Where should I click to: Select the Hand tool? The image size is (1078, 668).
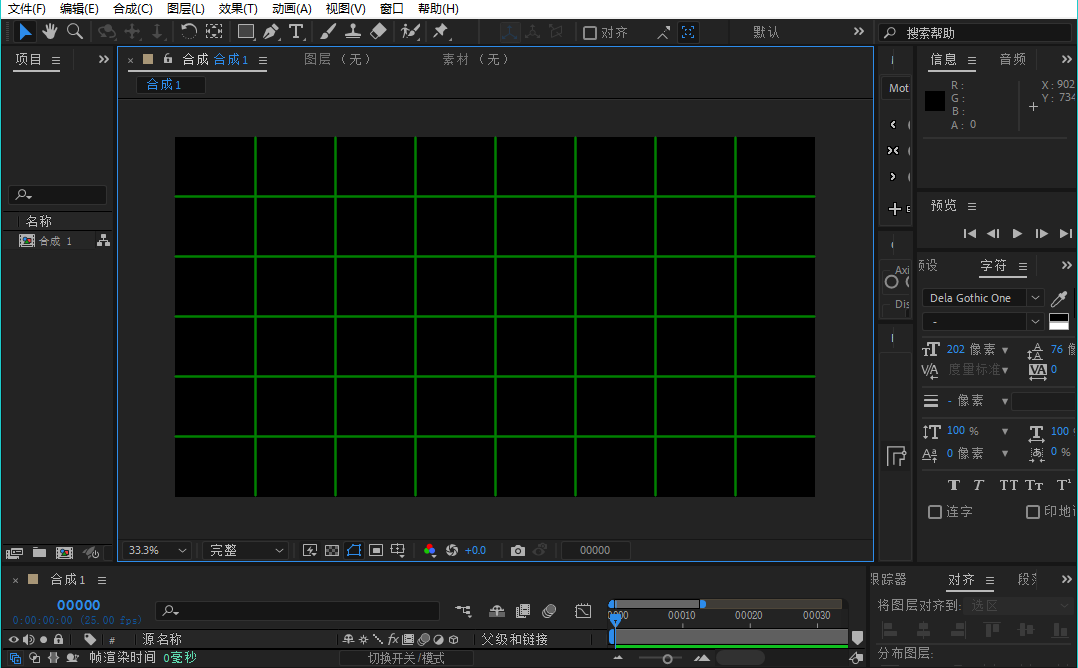50,32
